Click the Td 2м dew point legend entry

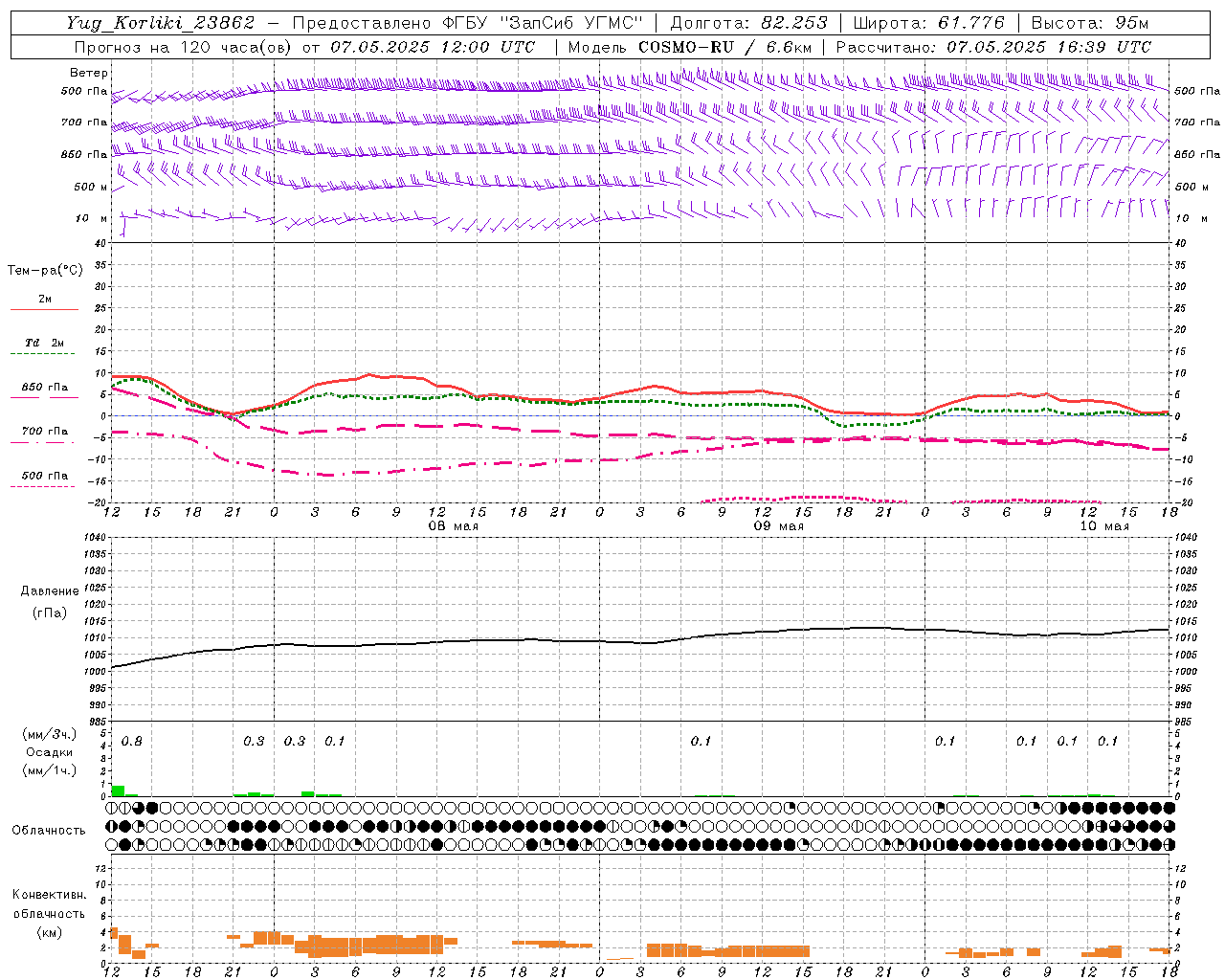point(45,343)
